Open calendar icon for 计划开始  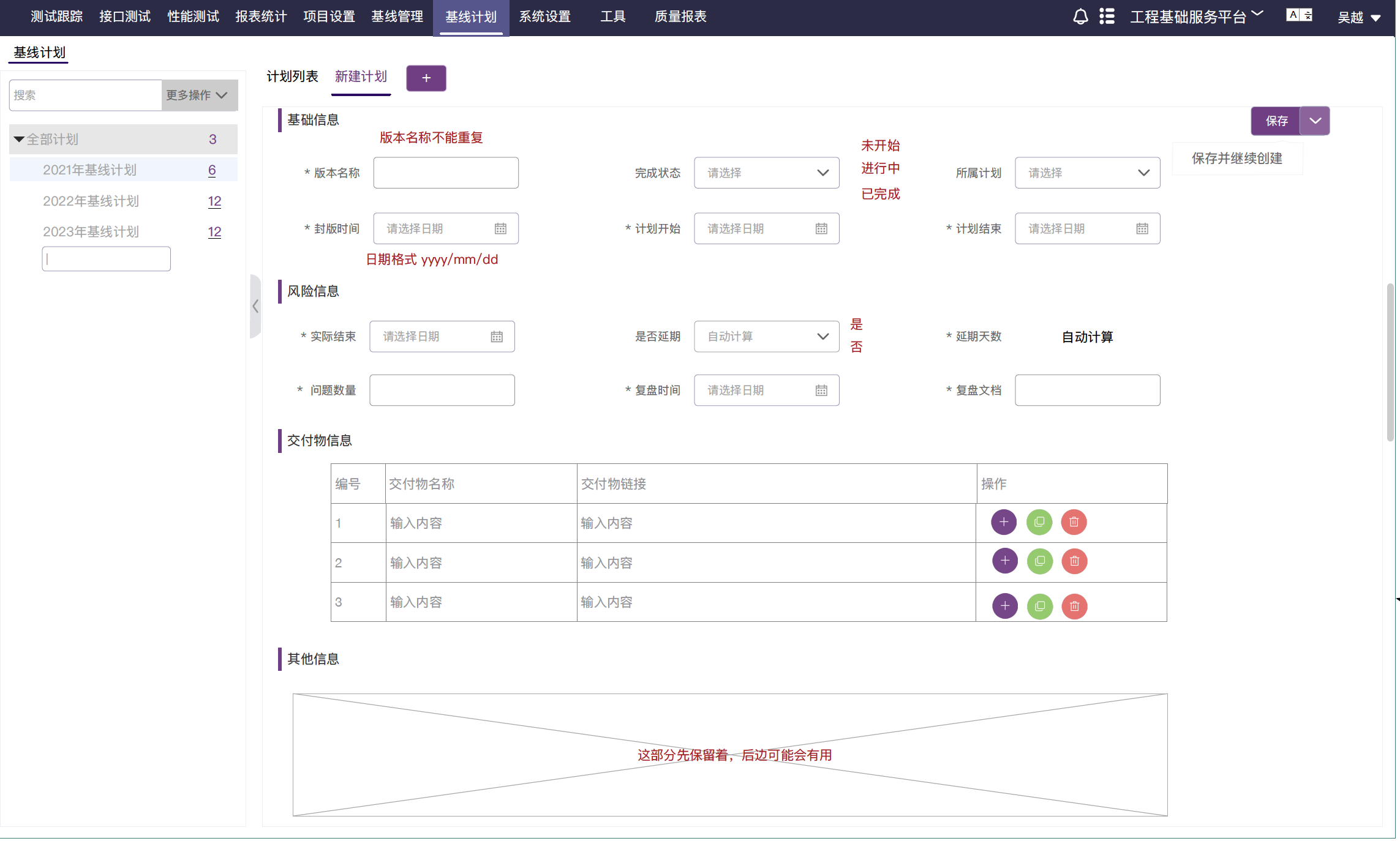click(x=821, y=228)
